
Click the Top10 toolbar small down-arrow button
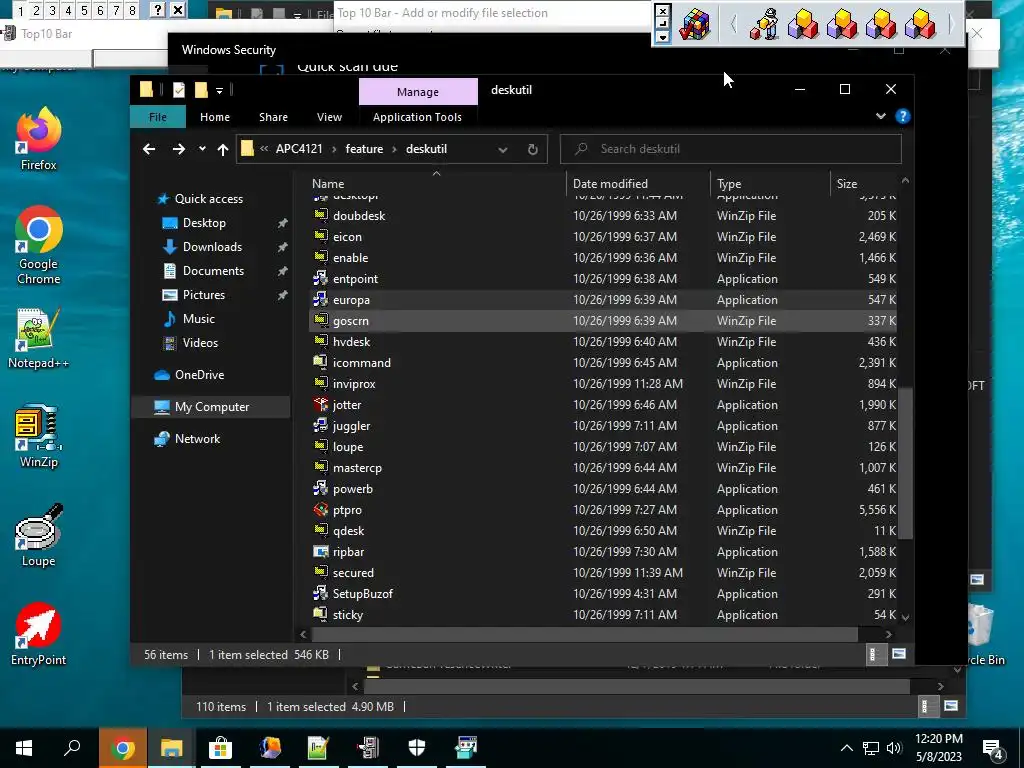coord(662,37)
